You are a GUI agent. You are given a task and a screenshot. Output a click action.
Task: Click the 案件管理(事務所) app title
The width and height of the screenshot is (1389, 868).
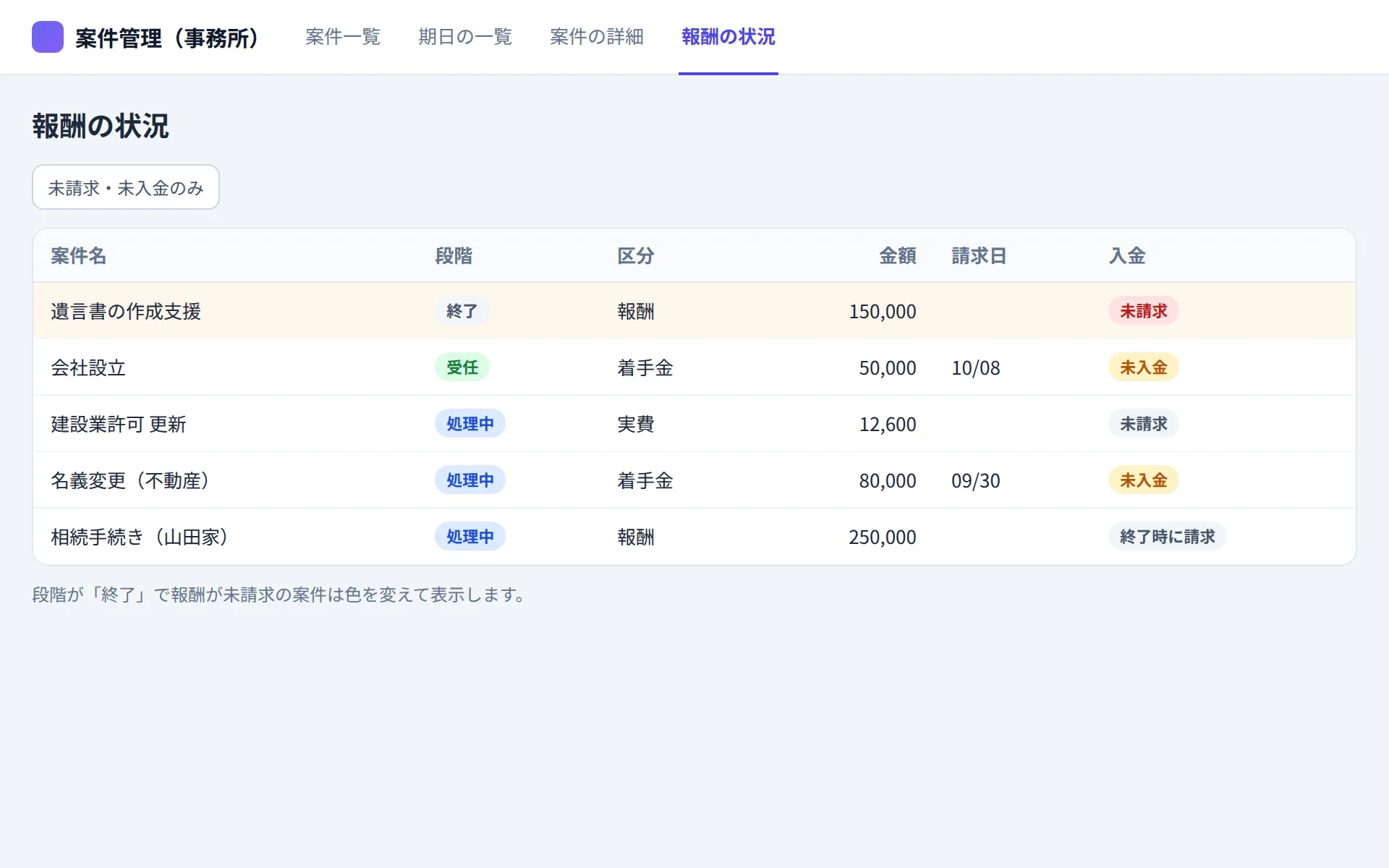point(167,38)
